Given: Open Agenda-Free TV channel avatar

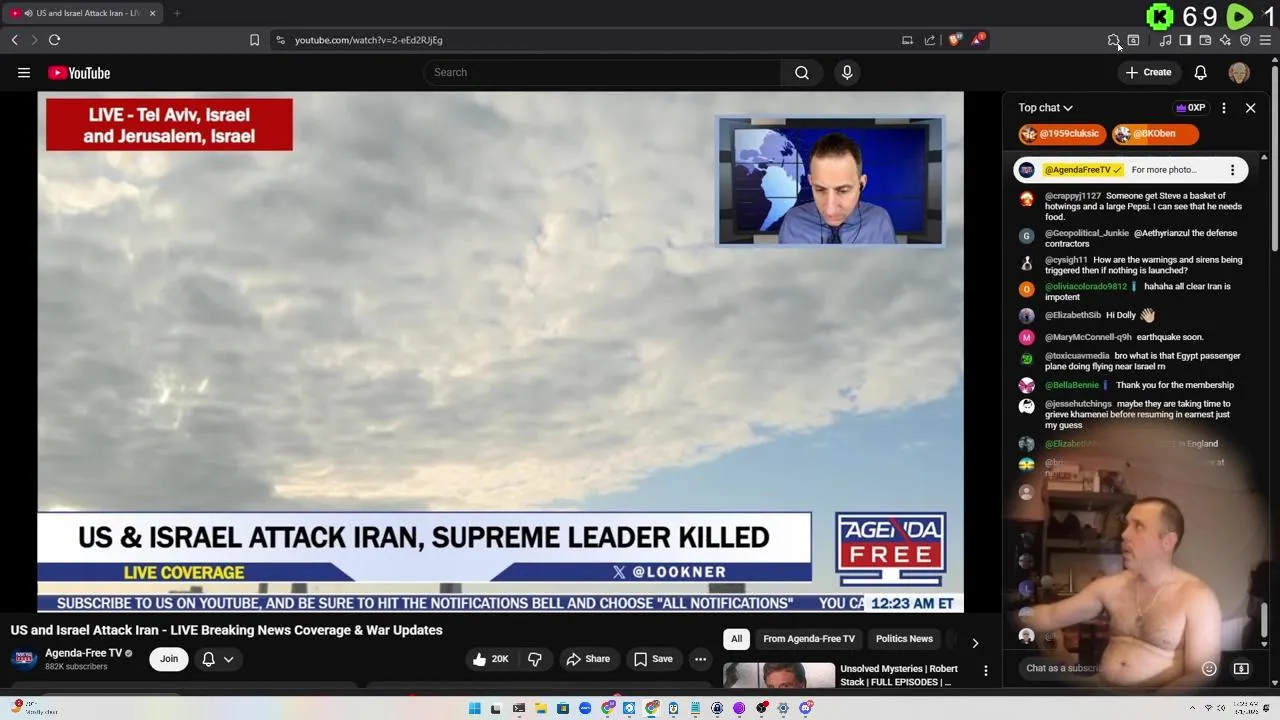Looking at the screenshot, I should tap(24, 659).
